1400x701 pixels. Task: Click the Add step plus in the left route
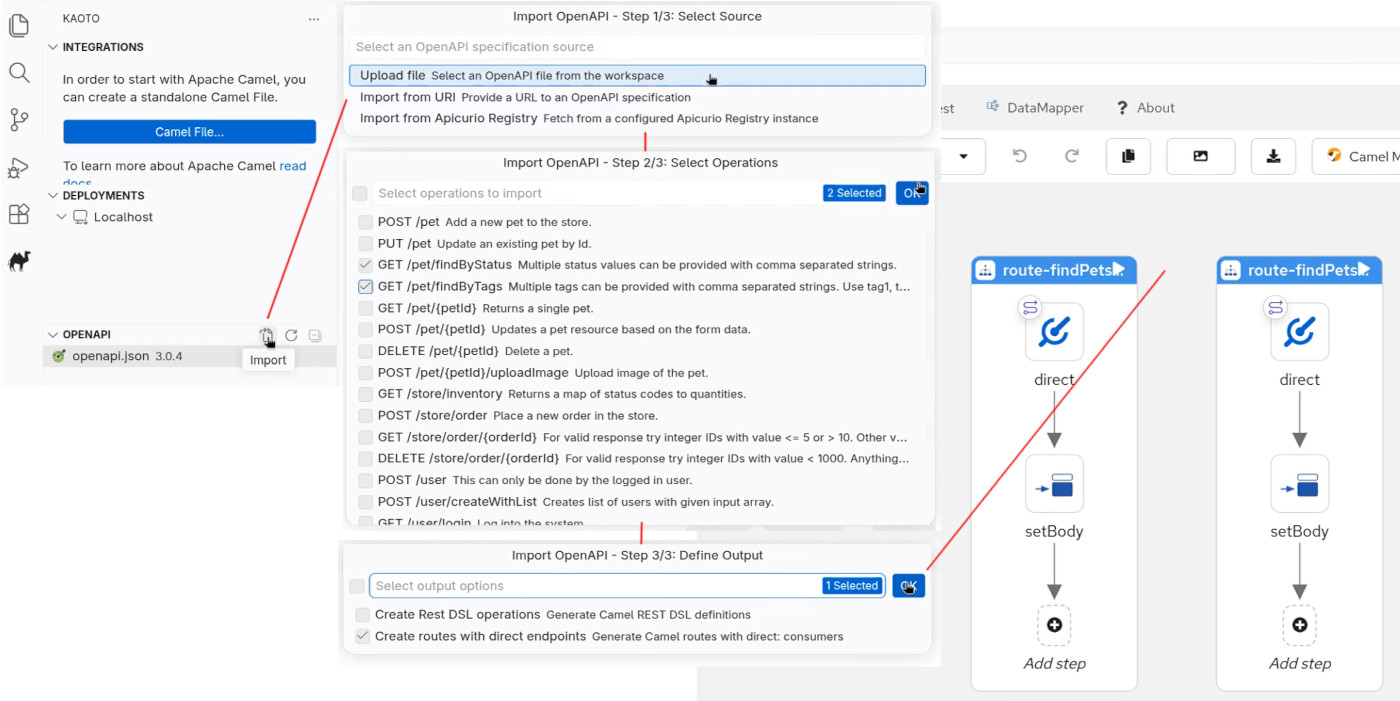[x=1054, y=625]
